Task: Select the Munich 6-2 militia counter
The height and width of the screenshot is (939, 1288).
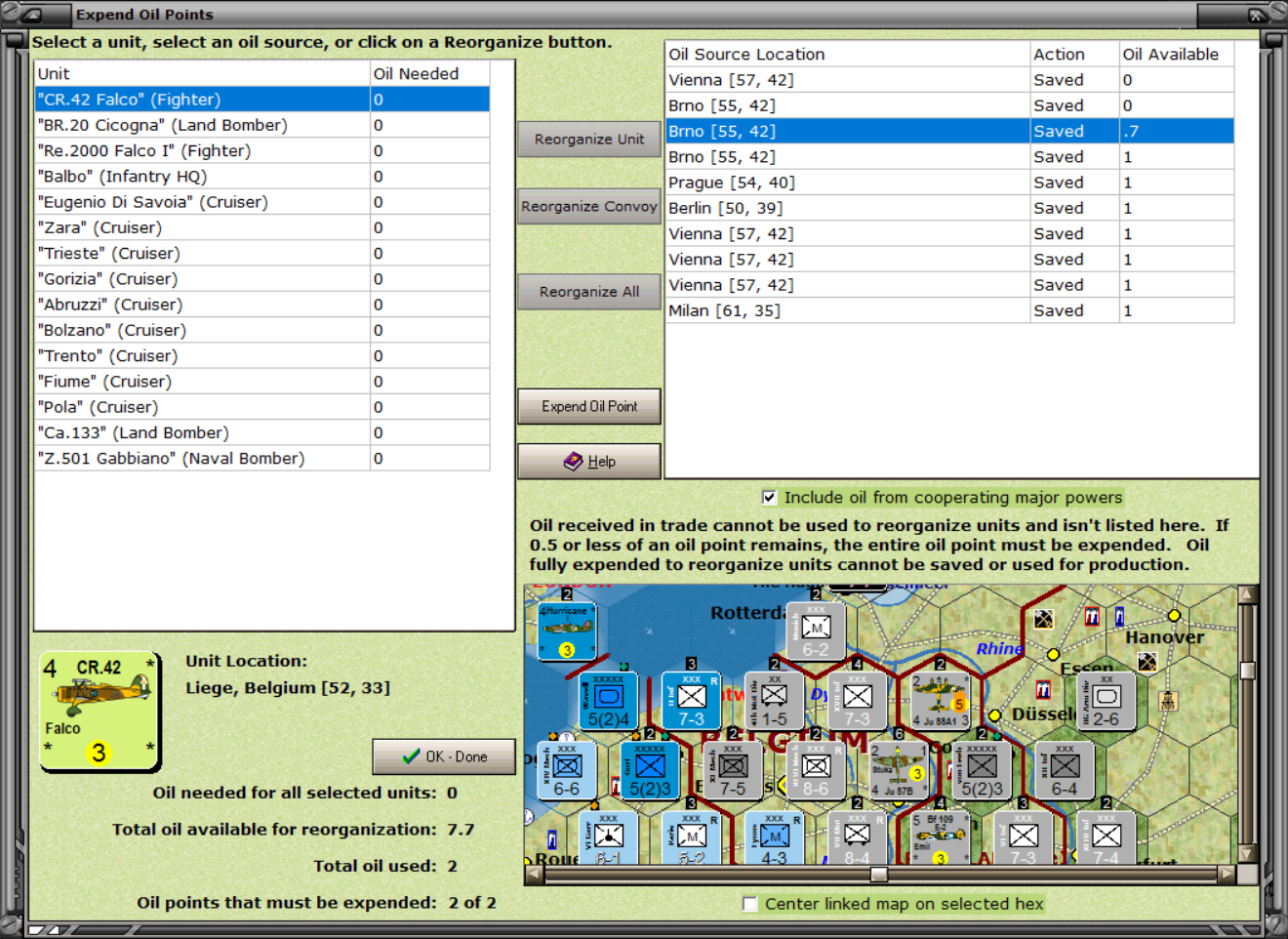Action: [816, 631]
